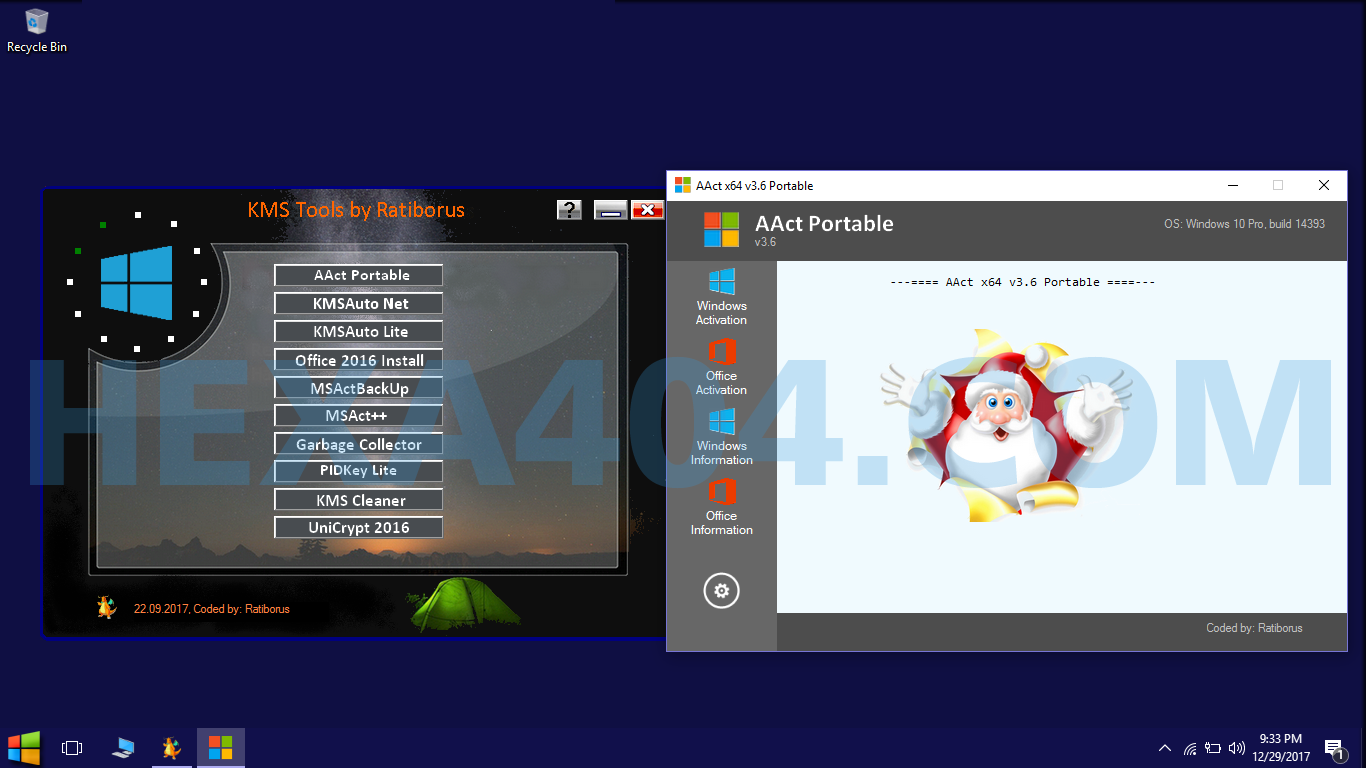This screenshot has width=1366, height=768.
Task: Open Action Center notifications icon
Action: click(1334, 748)
